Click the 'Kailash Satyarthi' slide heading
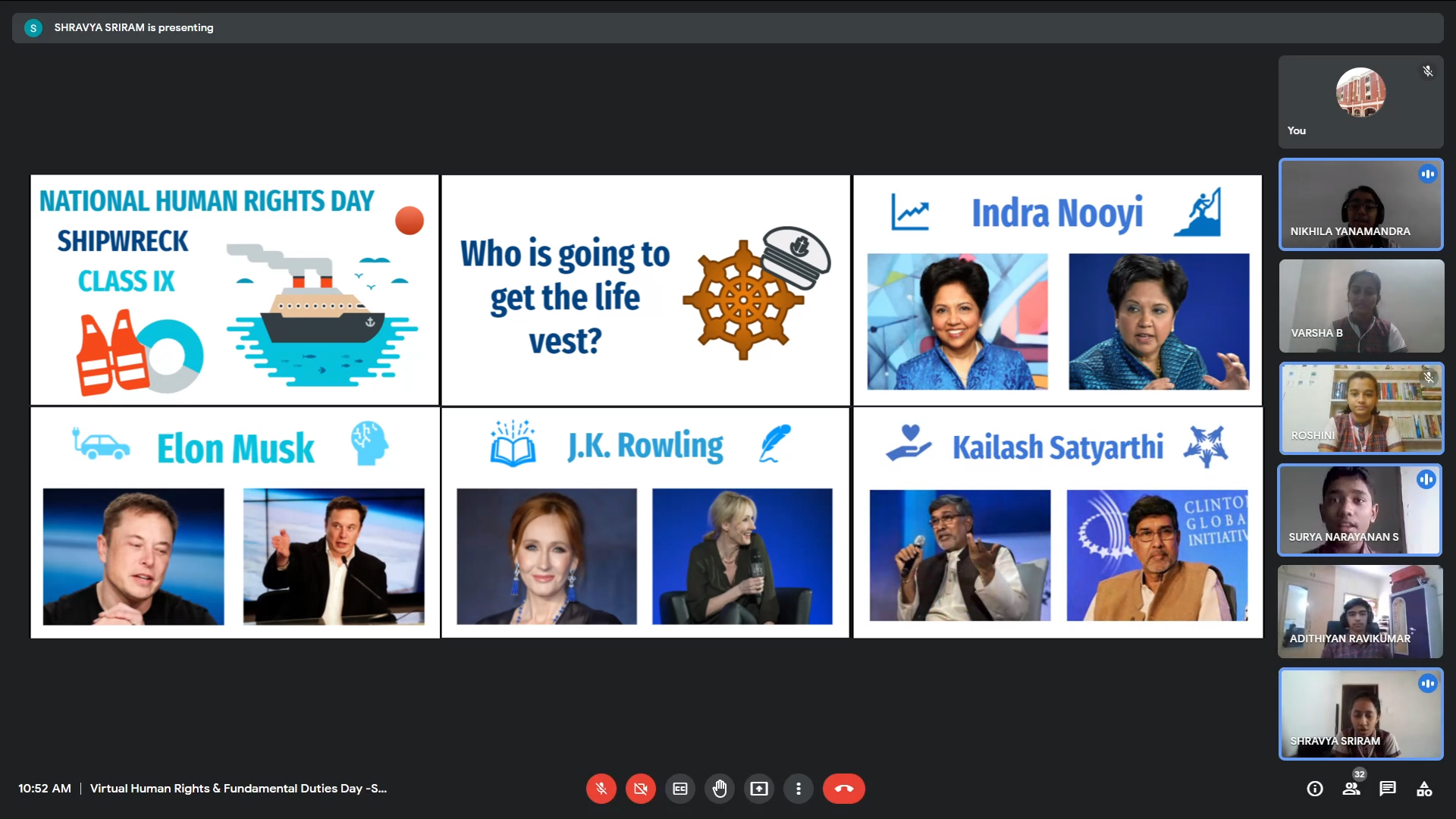Image resolution: width=1456 pixels, height=819 pixels. click(x=1057, y=447)
